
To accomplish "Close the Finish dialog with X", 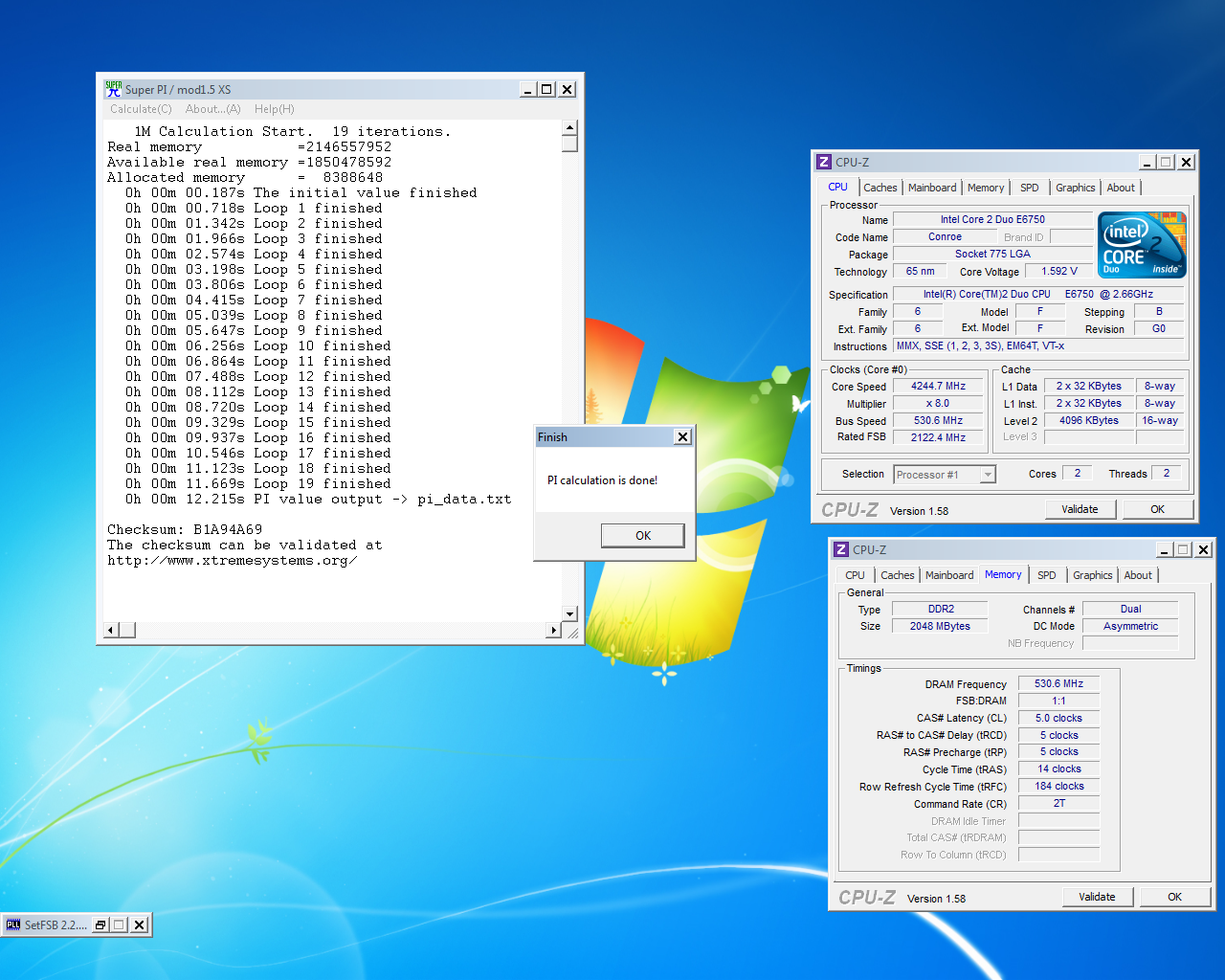I will pos(682,436).
